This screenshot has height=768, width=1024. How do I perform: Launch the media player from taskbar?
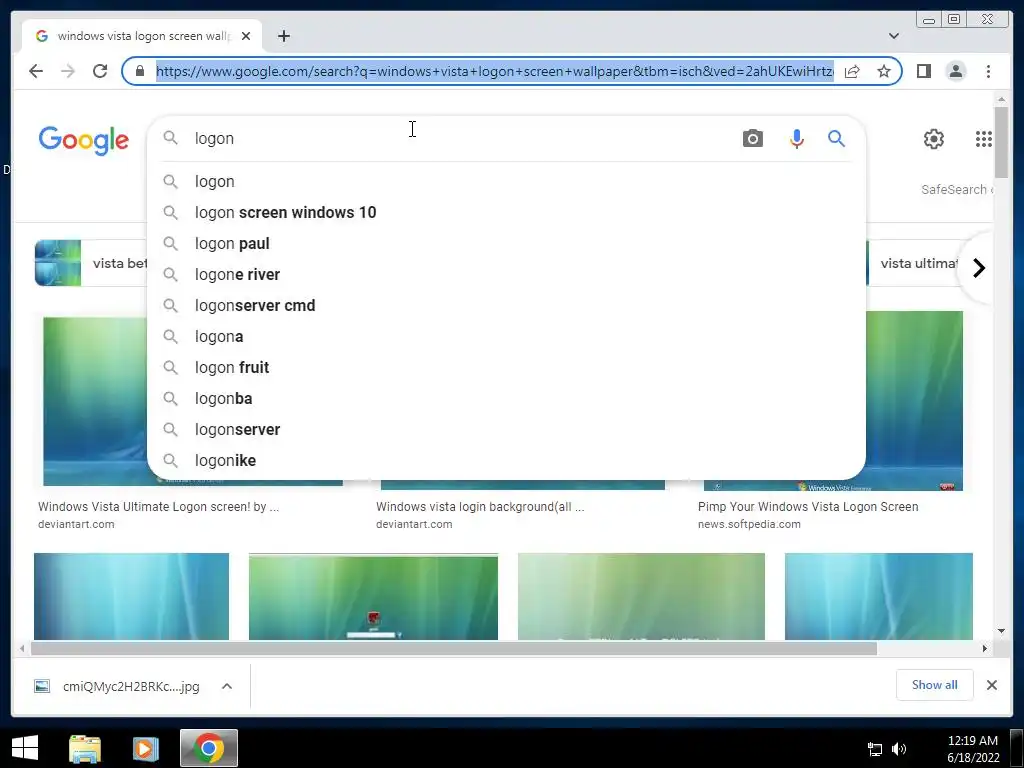[x=145, y=748]
